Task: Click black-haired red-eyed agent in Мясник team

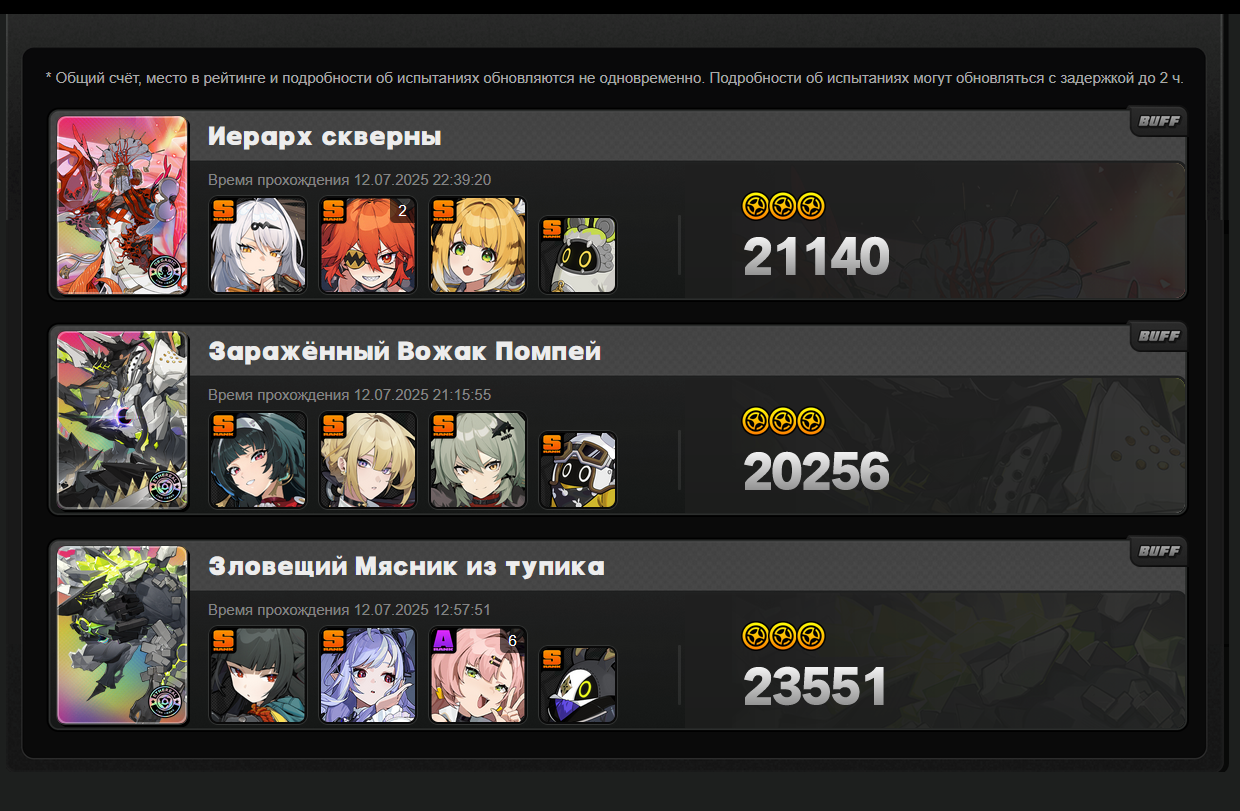Action: coord(258,675)
